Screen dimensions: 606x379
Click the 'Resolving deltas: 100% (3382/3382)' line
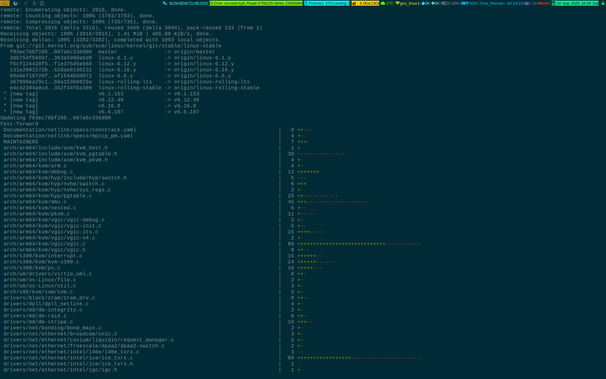click(x=111, y=40)
